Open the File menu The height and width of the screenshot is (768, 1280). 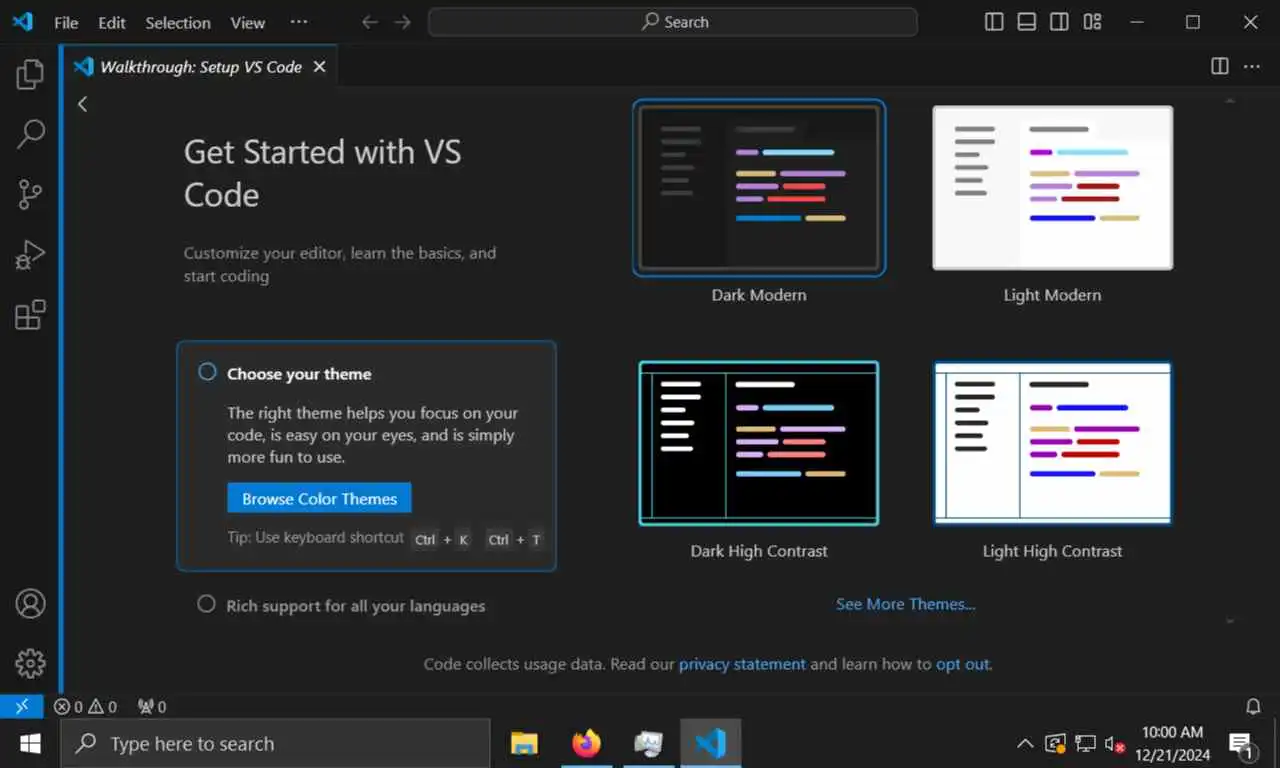[x=66, y=22]
